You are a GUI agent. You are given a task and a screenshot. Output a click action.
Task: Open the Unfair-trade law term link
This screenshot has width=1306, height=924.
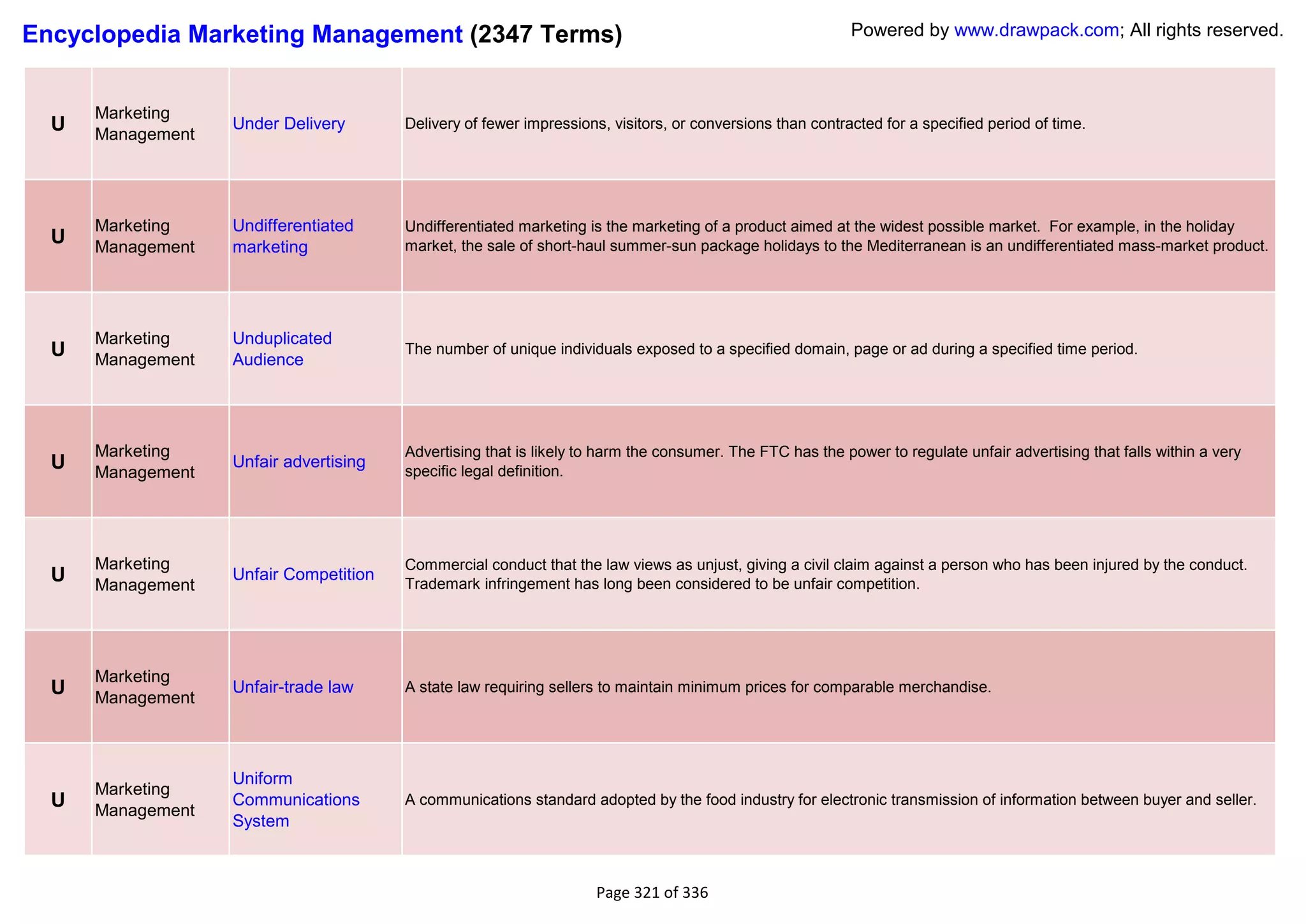[x=293, y=687]
